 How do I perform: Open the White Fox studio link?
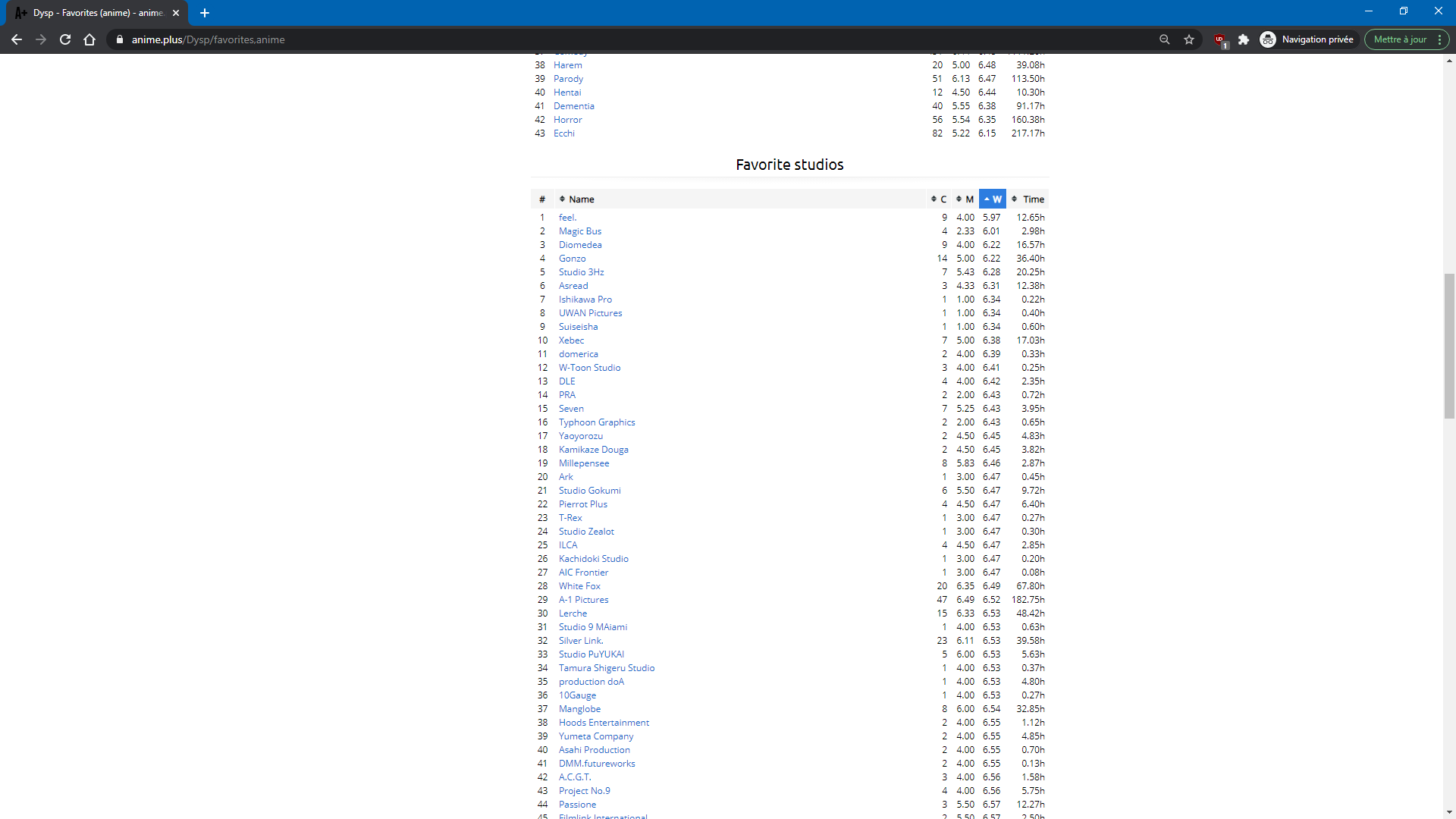[x=579, y=586]
